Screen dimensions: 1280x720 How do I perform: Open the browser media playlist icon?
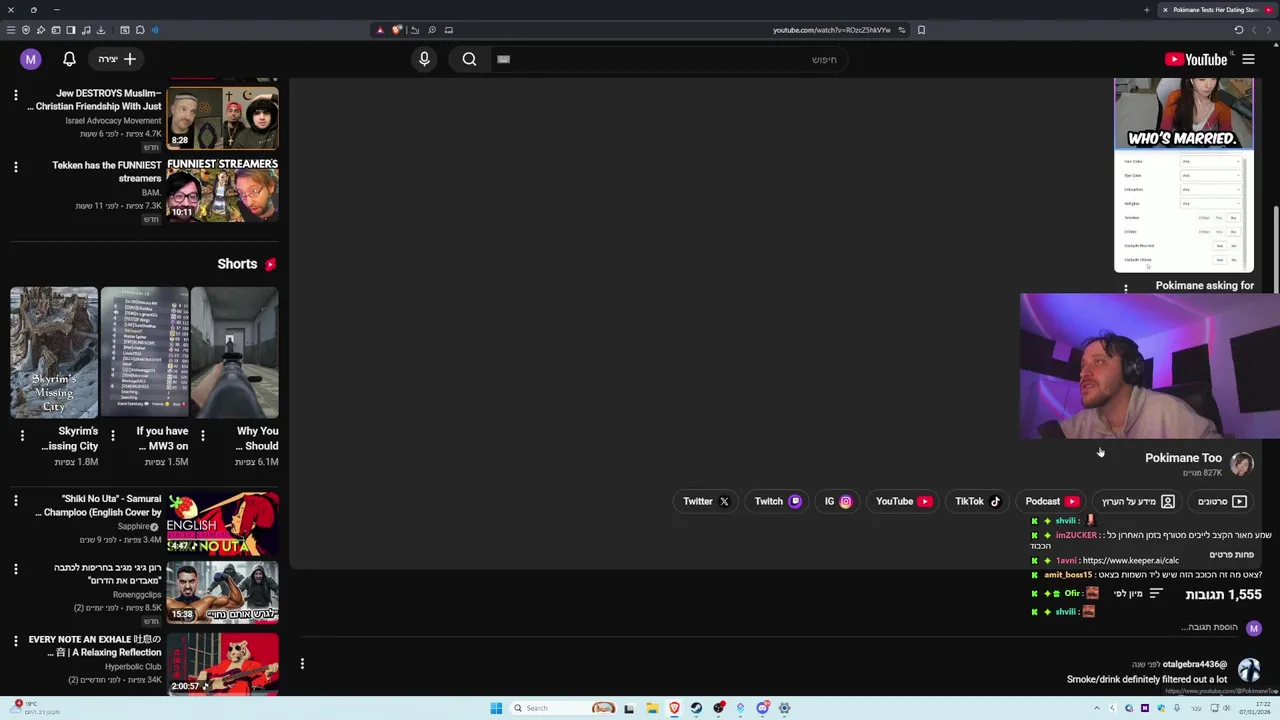pos(86,30)
